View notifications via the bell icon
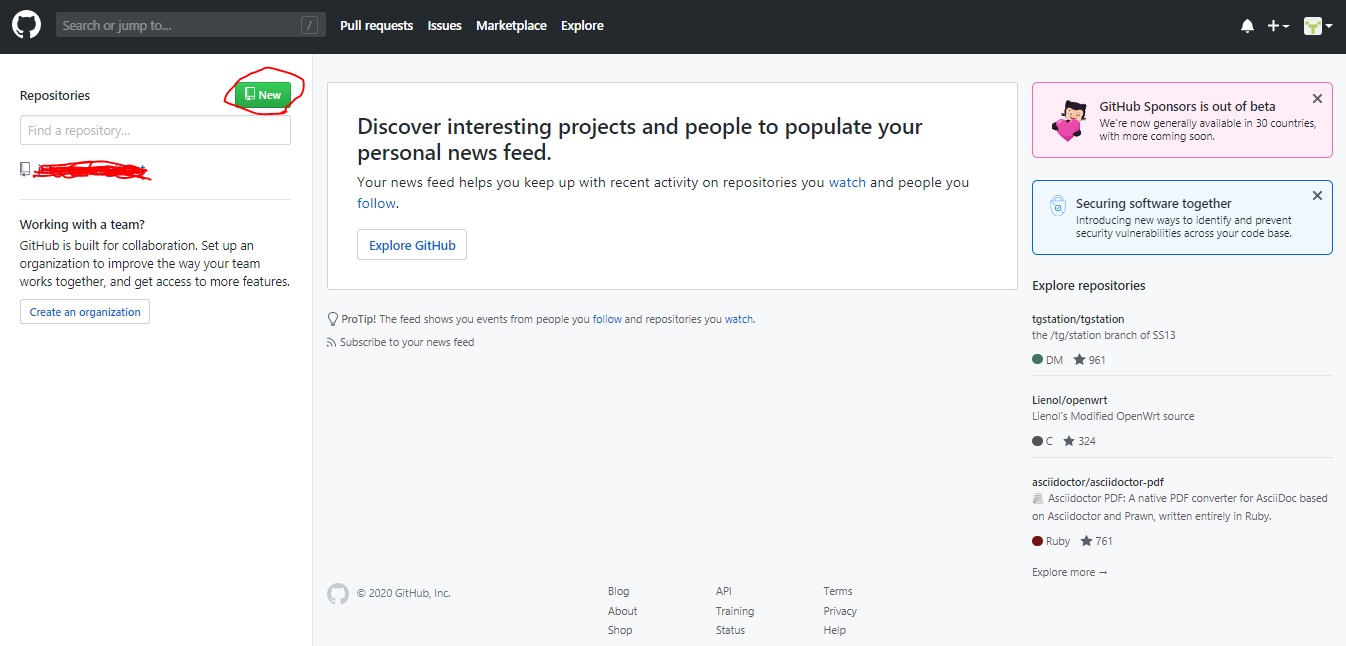Screen dimensions: 1346x646 pos(1247,26)
